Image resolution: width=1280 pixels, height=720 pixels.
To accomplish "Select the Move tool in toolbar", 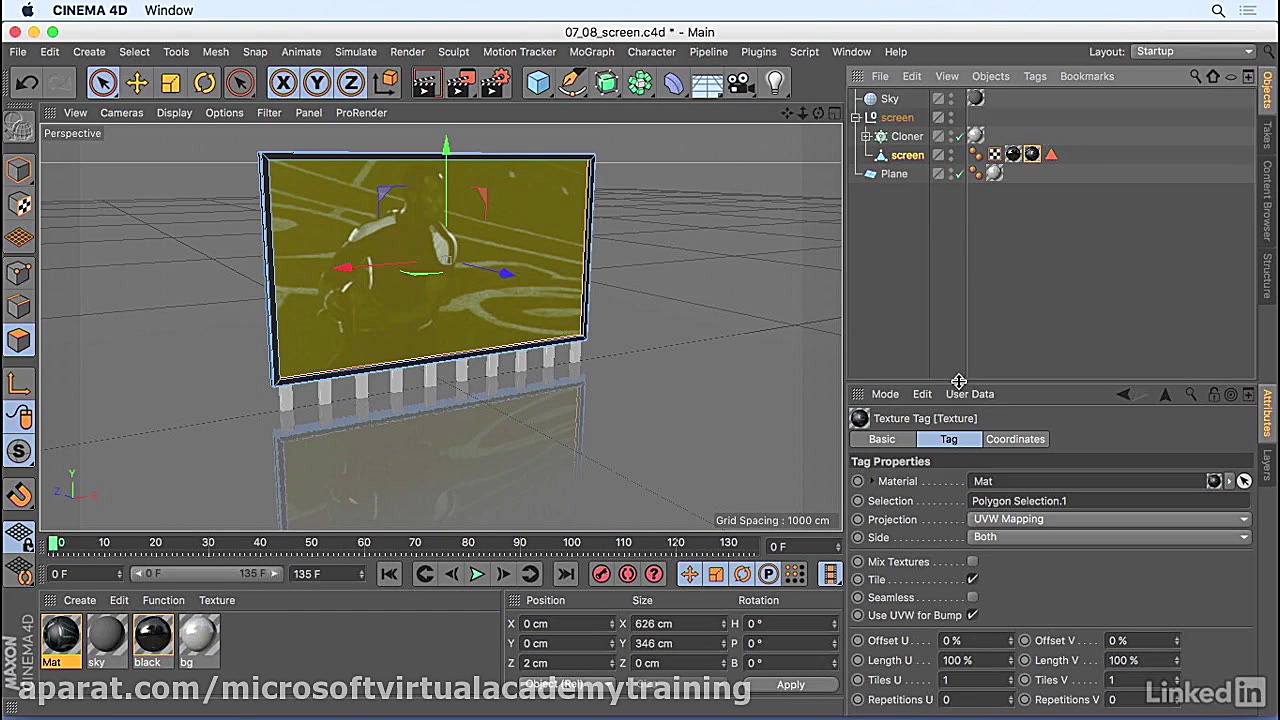I will pyautogui.click(x=137, y=83).
